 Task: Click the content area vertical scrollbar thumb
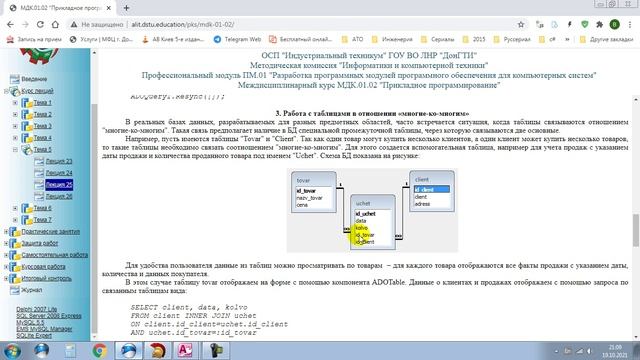(636, 230)
